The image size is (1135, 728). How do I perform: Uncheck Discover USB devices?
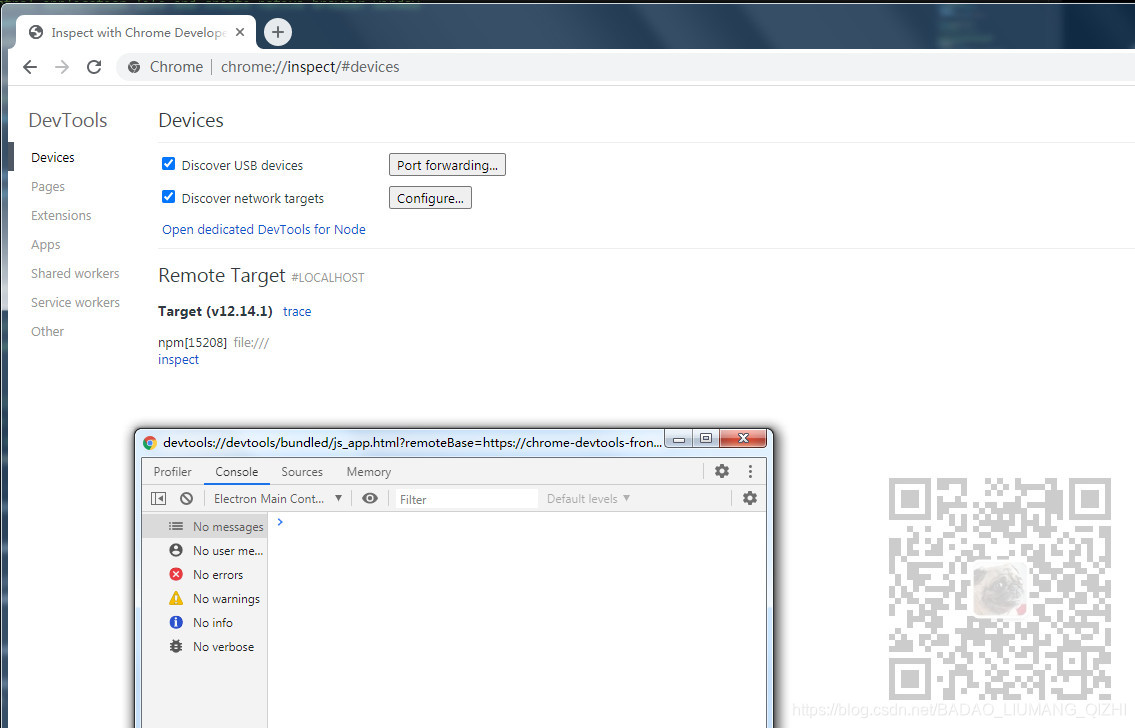tap(169, 164)
